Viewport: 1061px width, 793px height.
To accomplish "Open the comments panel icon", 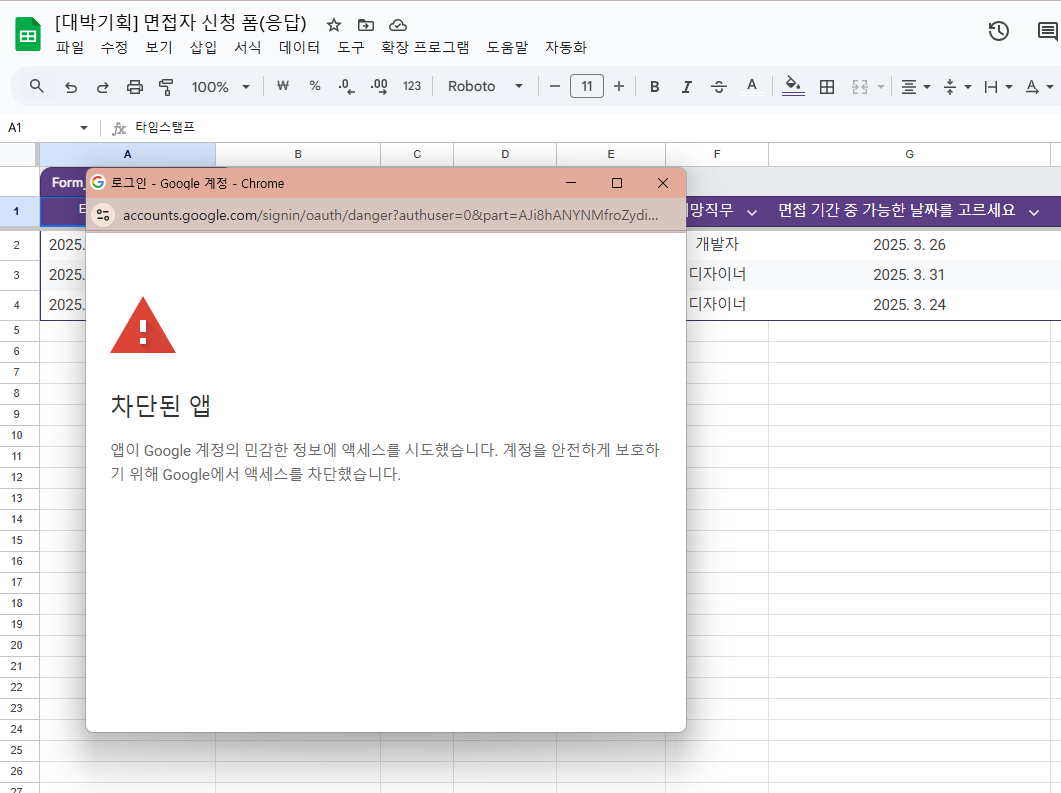I will 1047,31.
